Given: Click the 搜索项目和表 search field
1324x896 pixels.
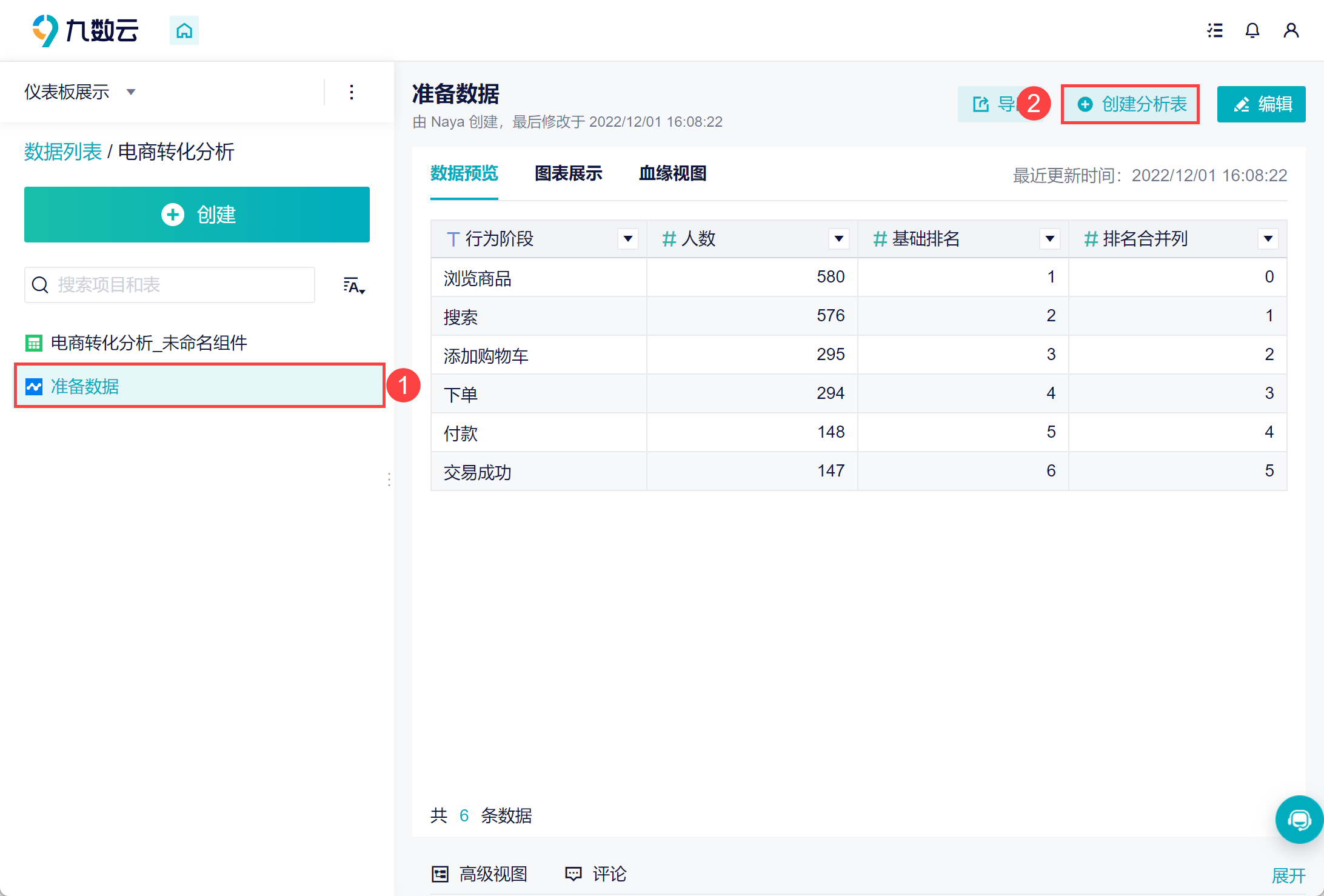Looking at the screenshot, I should 170,285.
